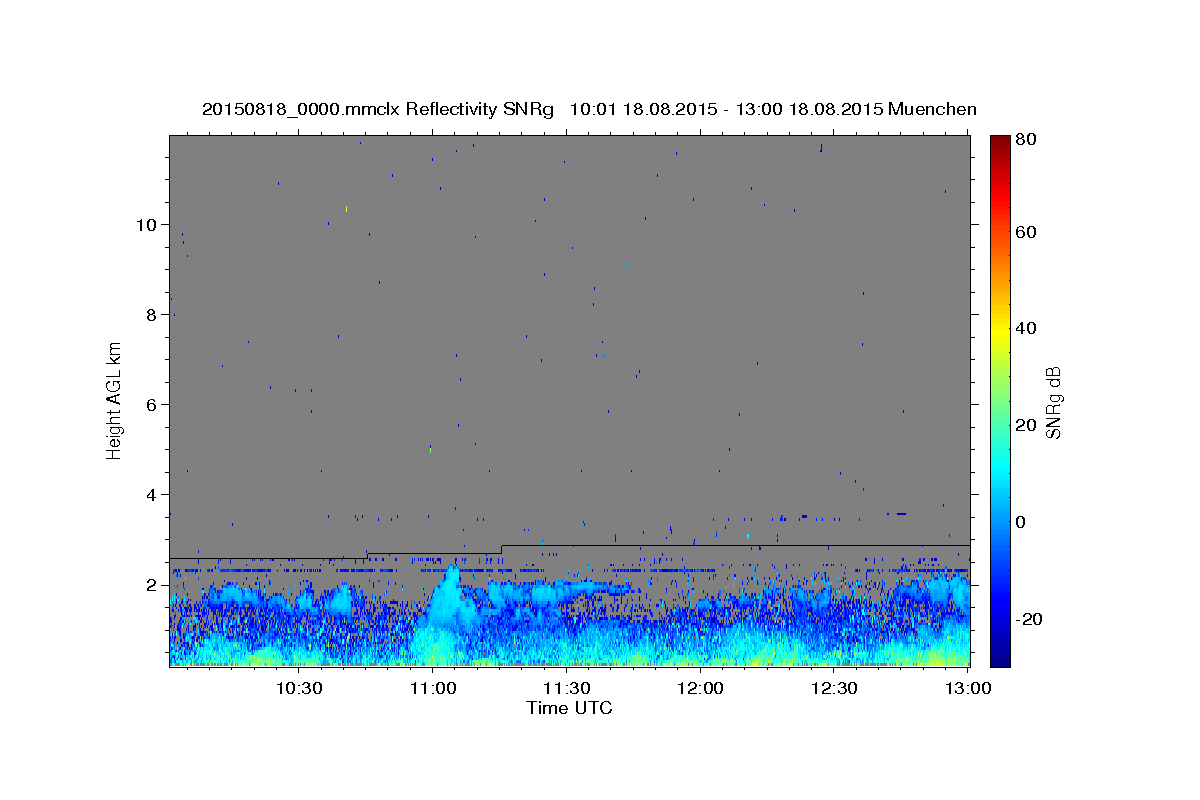Viewport: 1200px width, 800px height.
Task: Click the '11:00' time tick label
Action: [432, 688]
